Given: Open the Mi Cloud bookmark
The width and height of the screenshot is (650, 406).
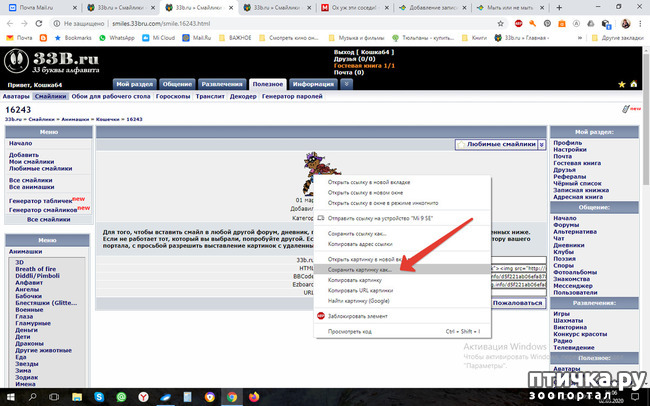Looking at the screenshot, I should point(158,38).
